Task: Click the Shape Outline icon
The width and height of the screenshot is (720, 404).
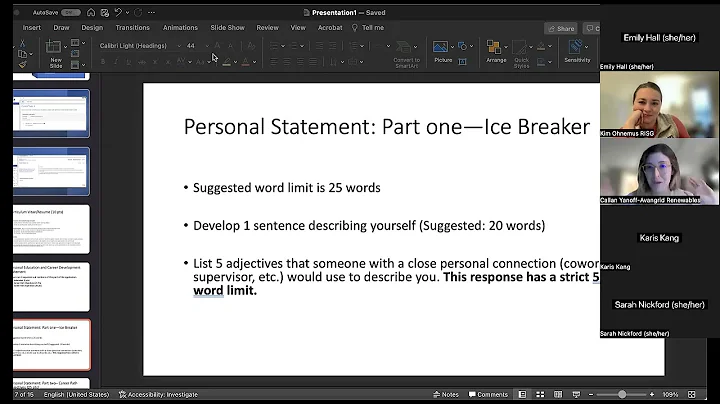Action: click(x=541, y=62)
